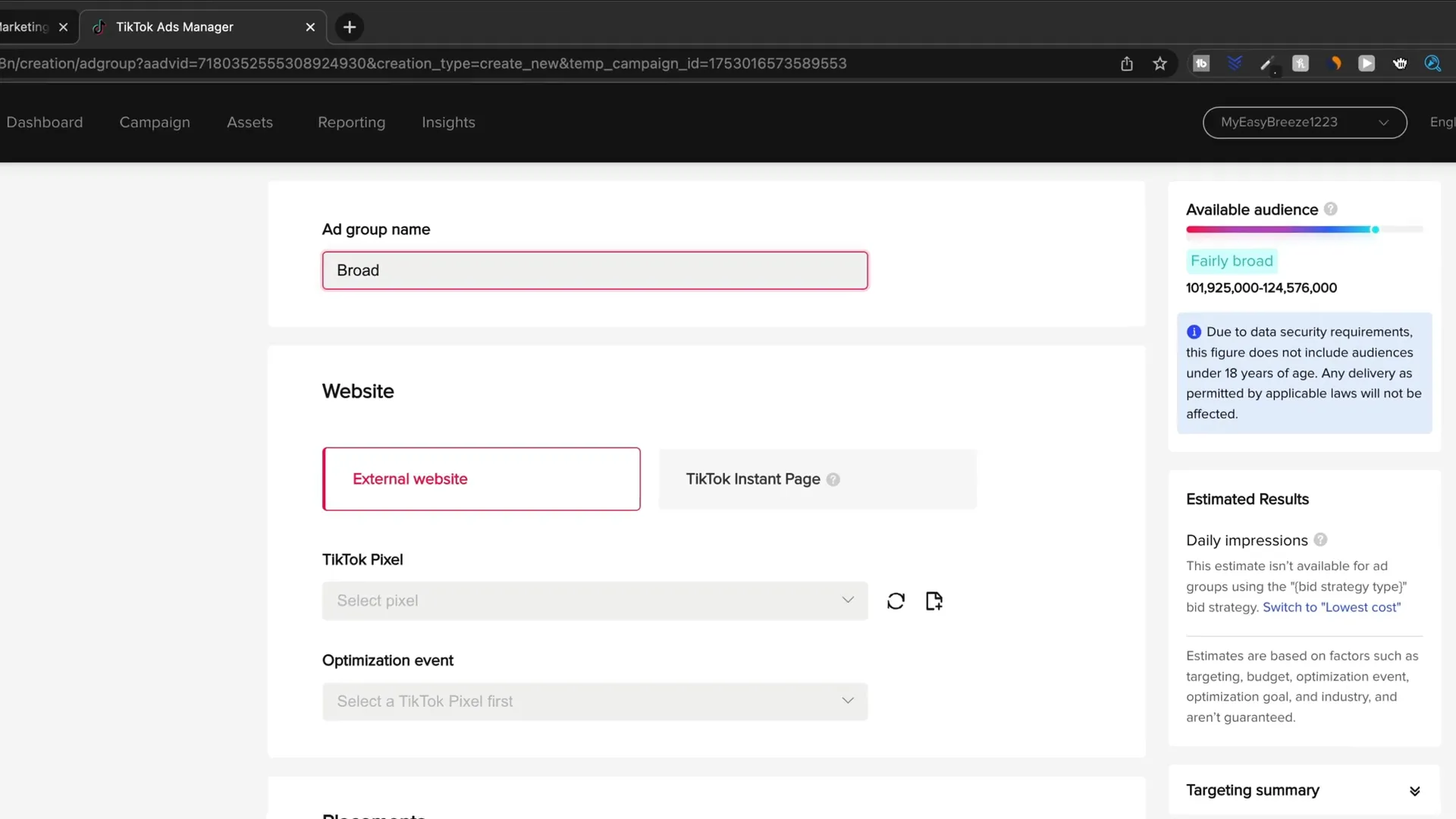Viewport: 1456px width, 819px height.
Task: Click the gray 'h' script extension icon
Action: [x=1301, y=64]
